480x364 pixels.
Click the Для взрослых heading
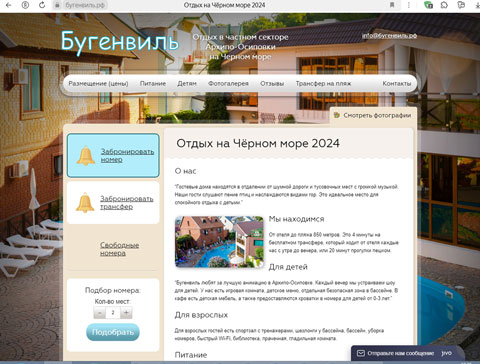click(201, 315)
